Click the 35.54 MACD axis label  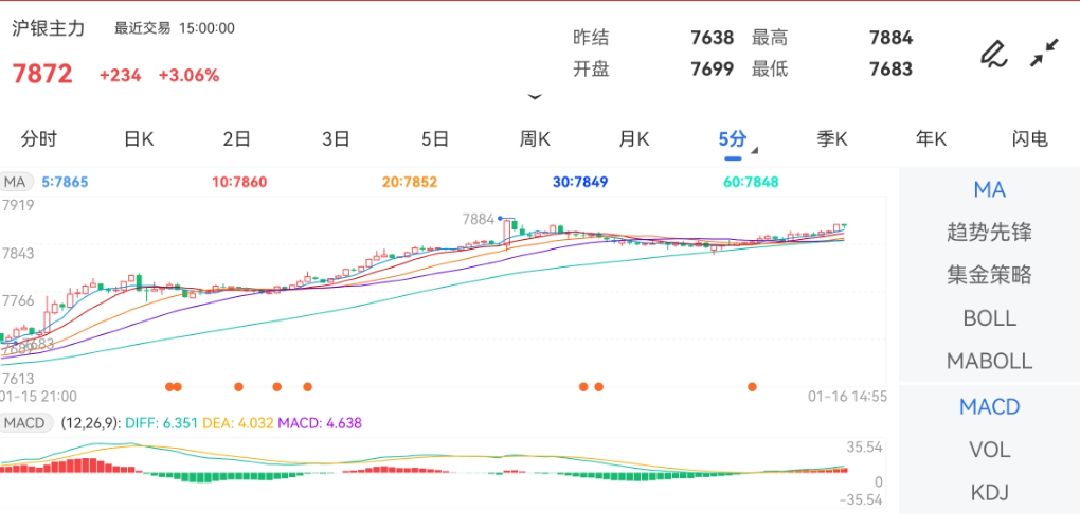pos(864,447)
